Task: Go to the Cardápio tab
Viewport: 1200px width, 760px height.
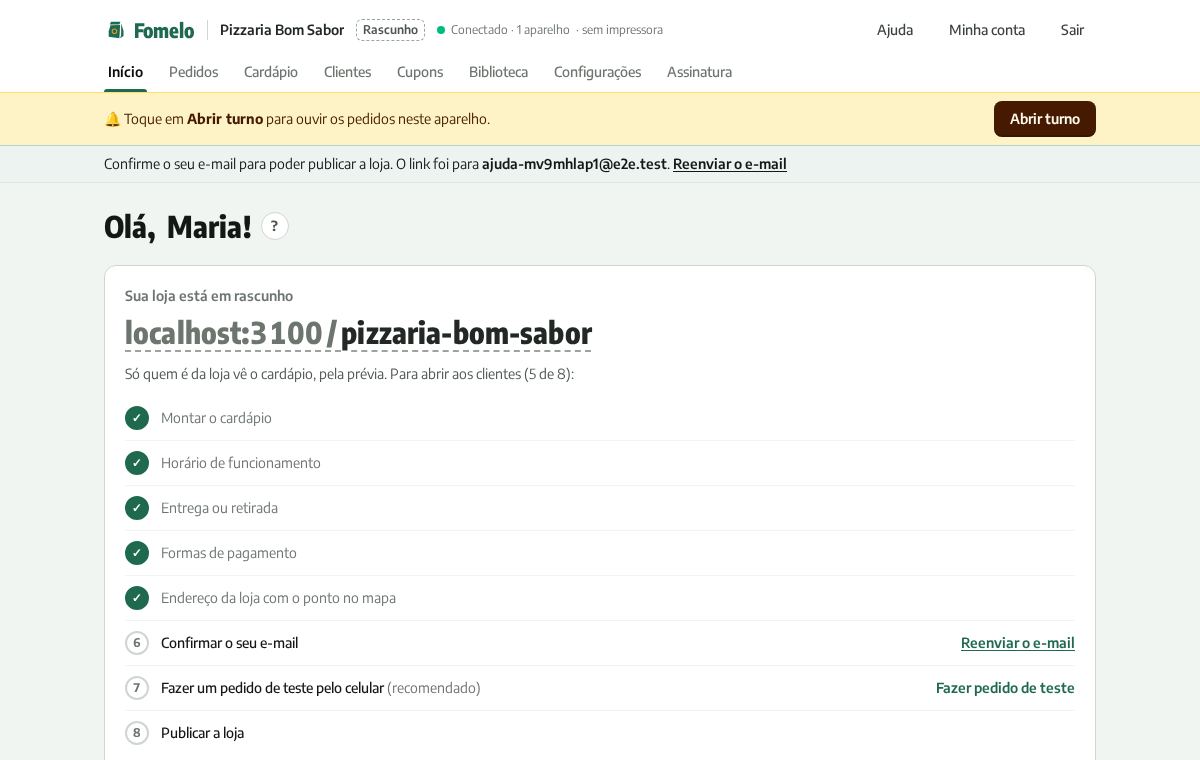Action: click(271, 72)
